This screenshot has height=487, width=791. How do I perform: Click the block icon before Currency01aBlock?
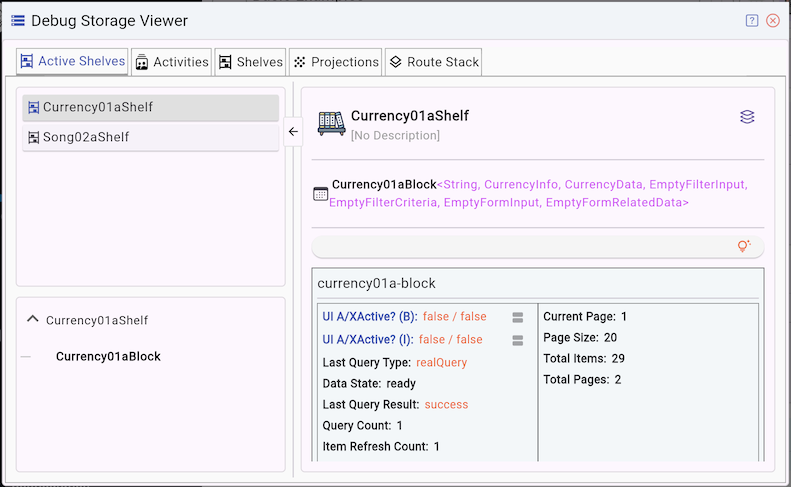pos(321,194)
